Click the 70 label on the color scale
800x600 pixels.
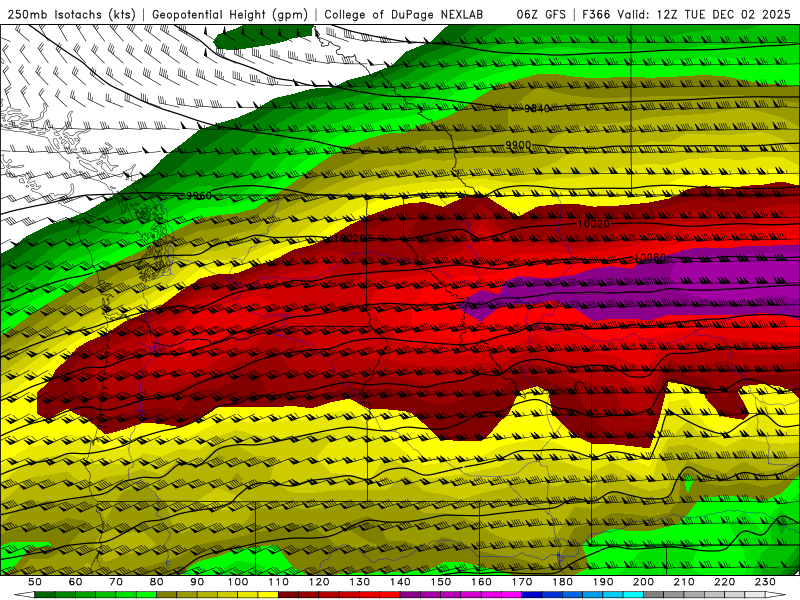point(116,582)
